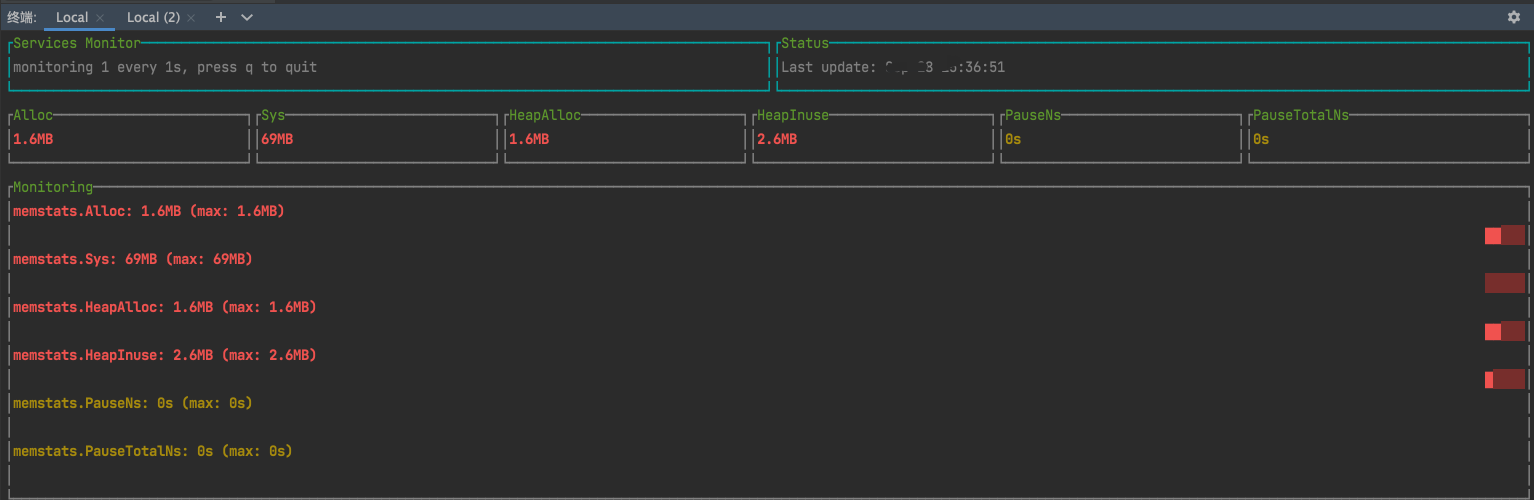
Task: Select the HeapAlloc summary box value
Action: pos(529,139)
